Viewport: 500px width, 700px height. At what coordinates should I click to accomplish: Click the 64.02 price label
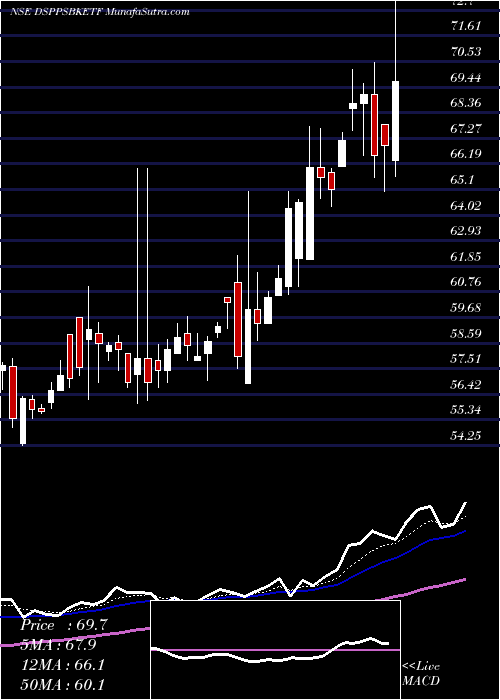click(x=466, y=206)
